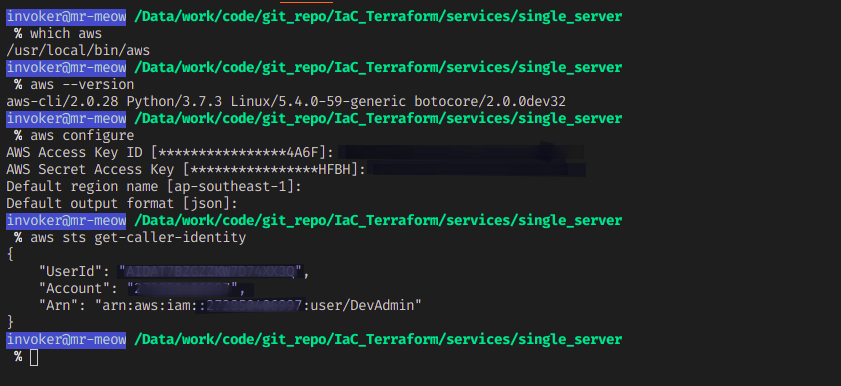This screenshot has height=386, width=841.
Task: Click the closing curly brace of the JSON output
Action: (10, 323)
